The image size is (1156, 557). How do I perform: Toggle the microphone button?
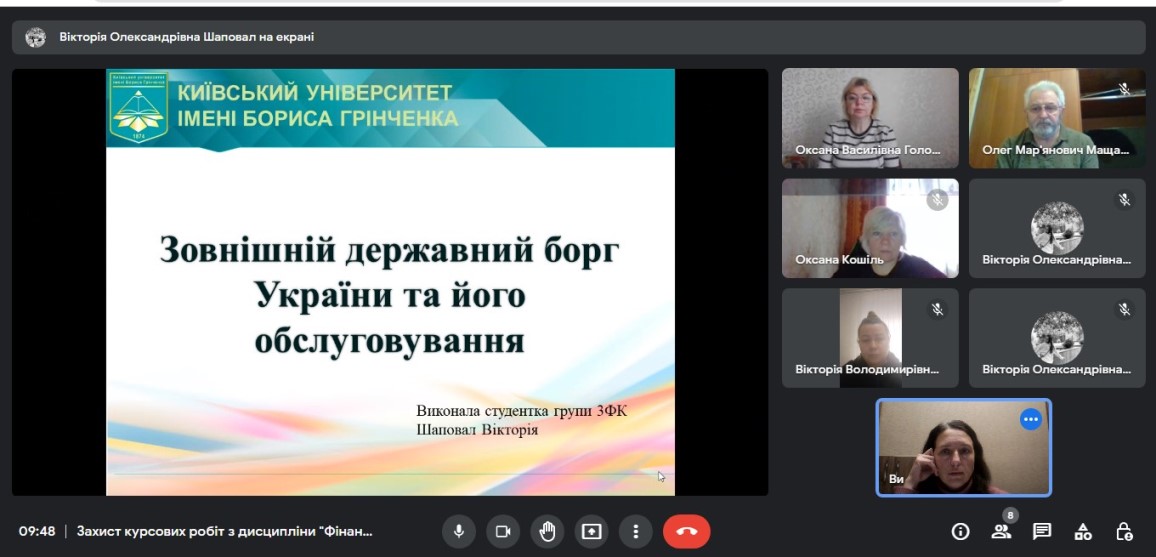[x=459, y=531]
